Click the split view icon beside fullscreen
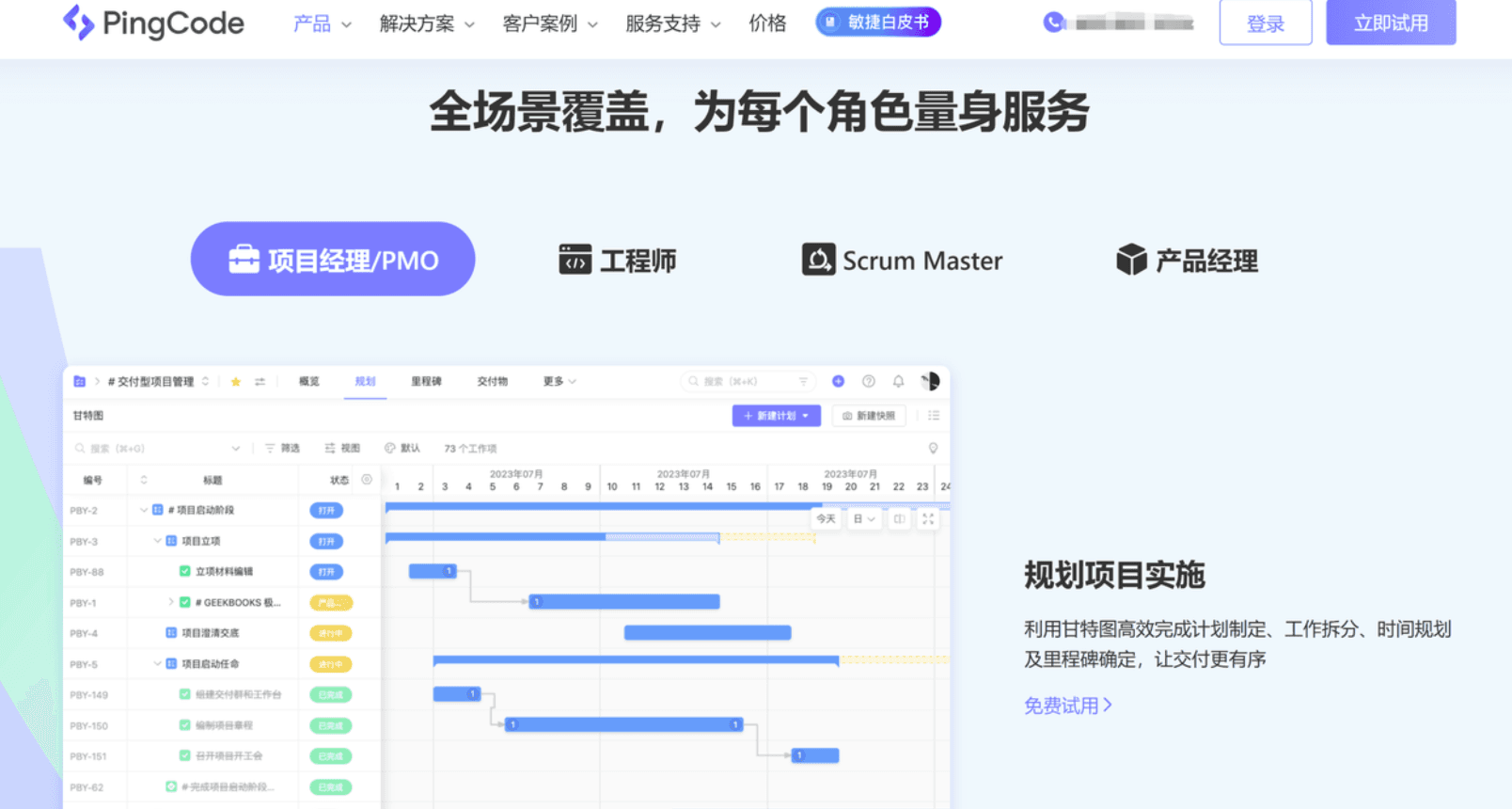The height and width of the screenshot is (809, 1512). pos(900,519)
